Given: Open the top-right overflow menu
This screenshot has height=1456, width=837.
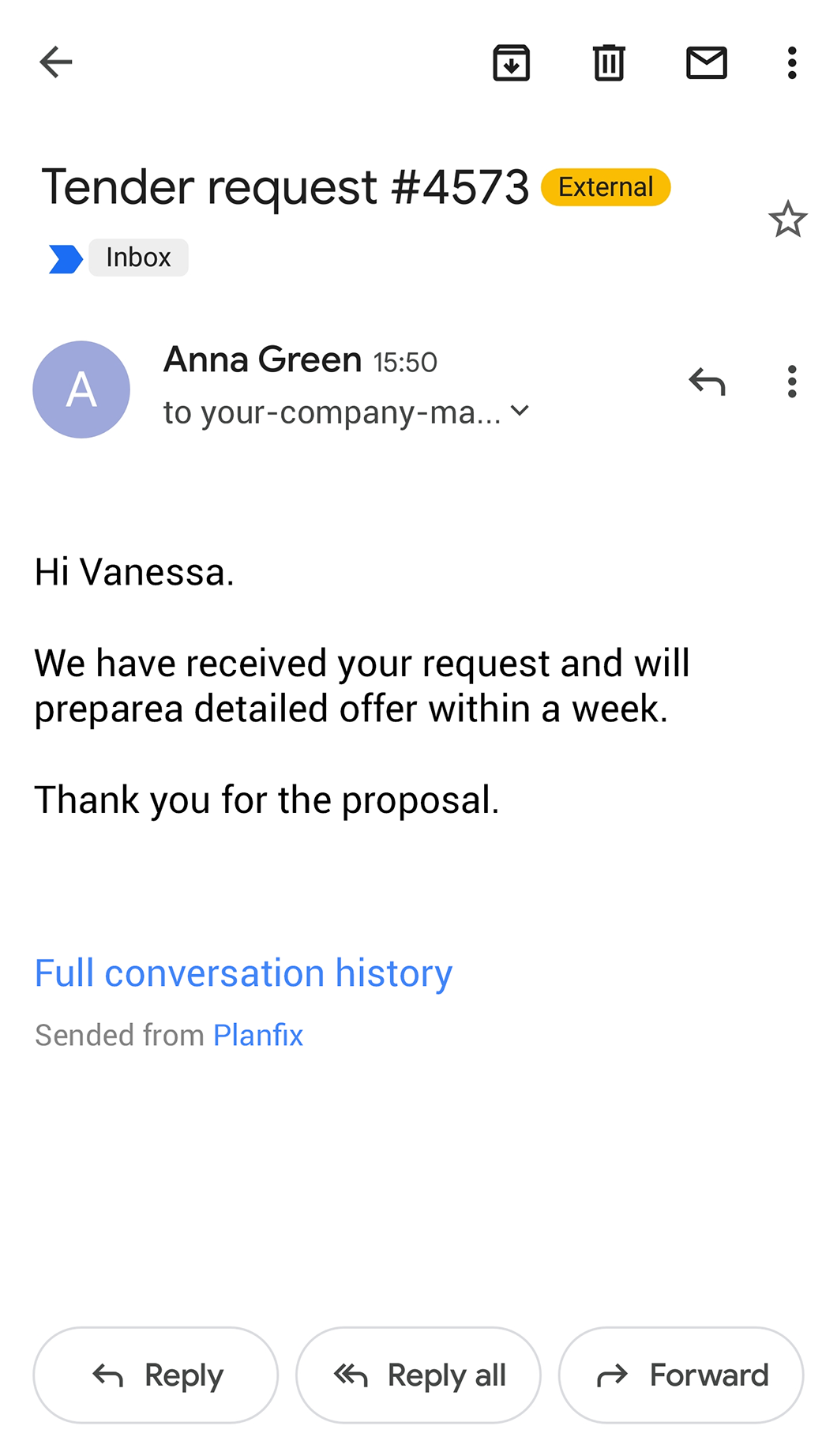Looking at the screenshot, I should pyautogui.click(x=791, y=63).
